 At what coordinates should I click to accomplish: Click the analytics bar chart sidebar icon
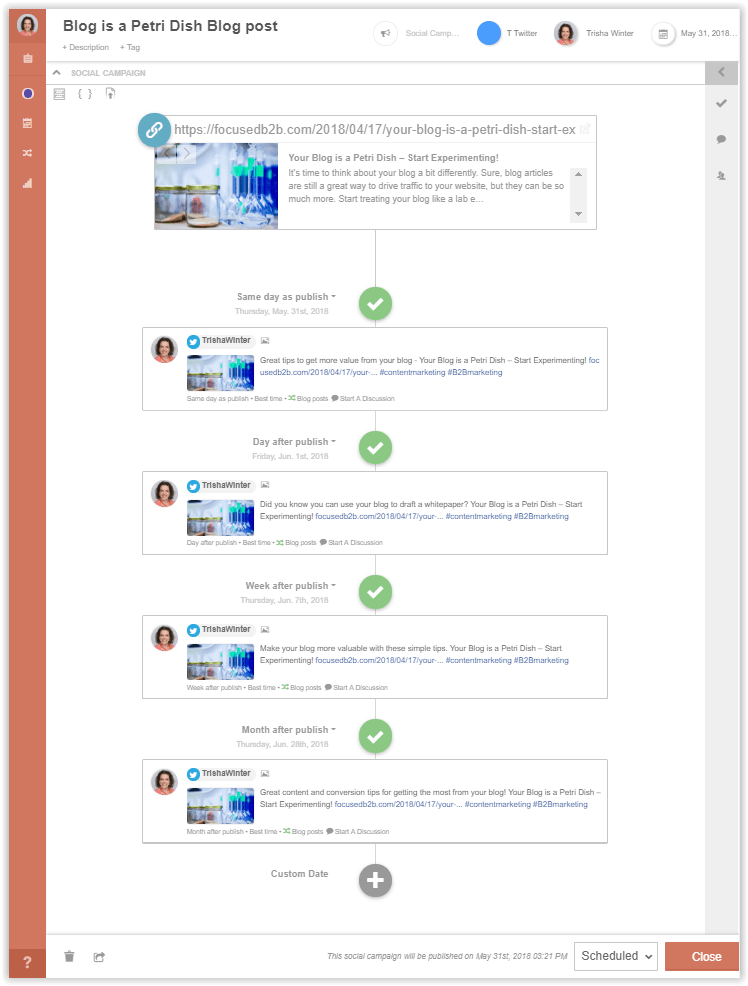[28, 183]
